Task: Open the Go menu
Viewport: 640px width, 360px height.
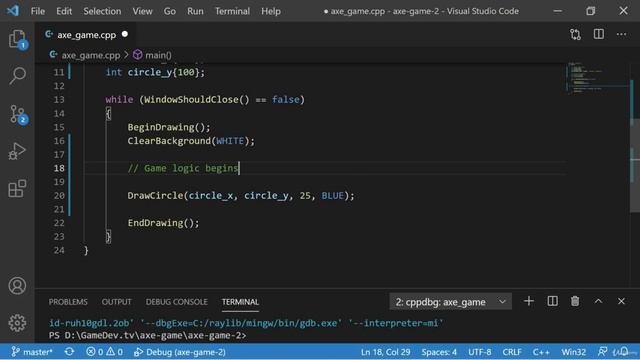Action: (x=170, y=11)
